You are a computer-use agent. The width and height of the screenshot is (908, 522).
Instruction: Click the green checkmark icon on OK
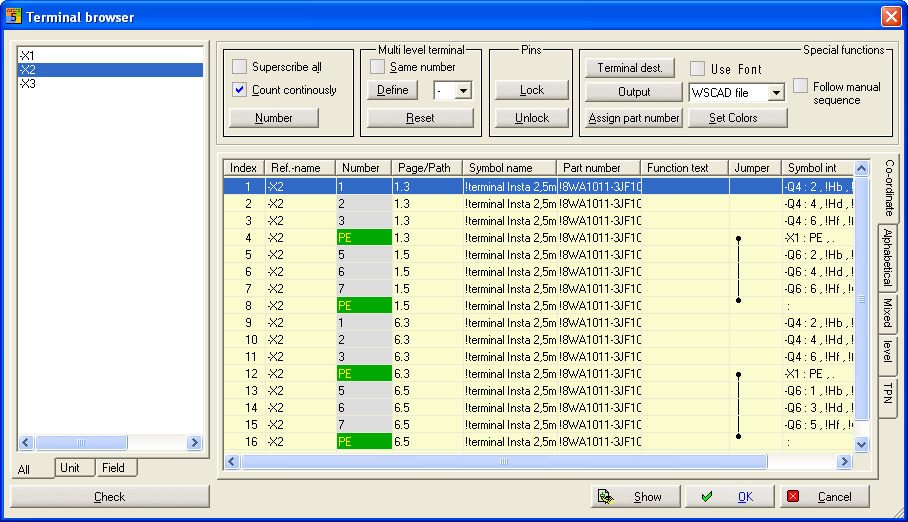pos(706,497)
